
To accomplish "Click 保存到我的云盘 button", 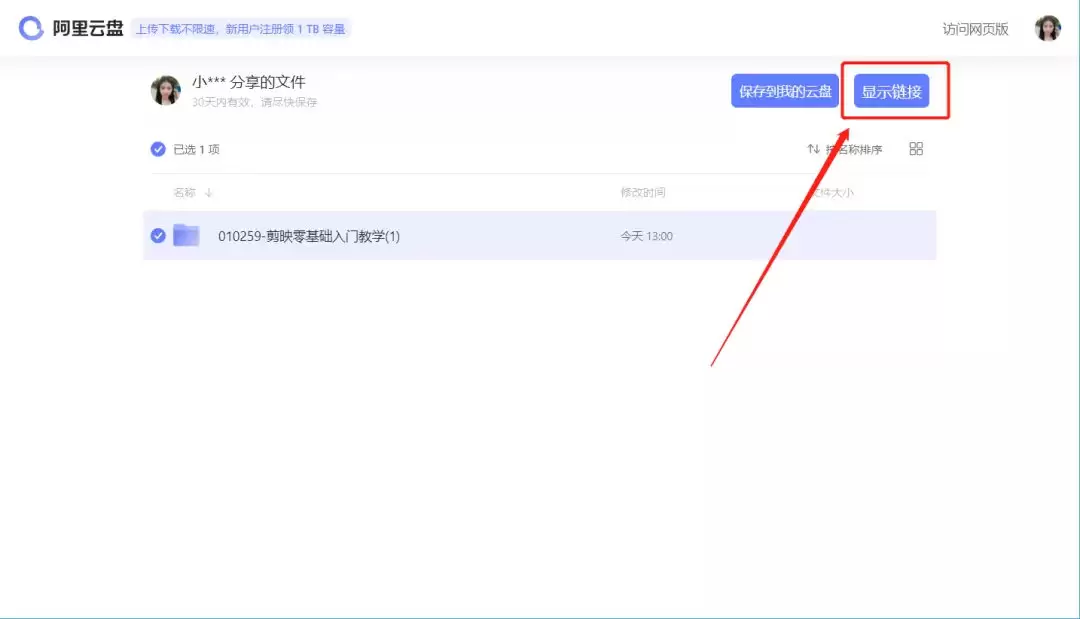I will point(785,91).
